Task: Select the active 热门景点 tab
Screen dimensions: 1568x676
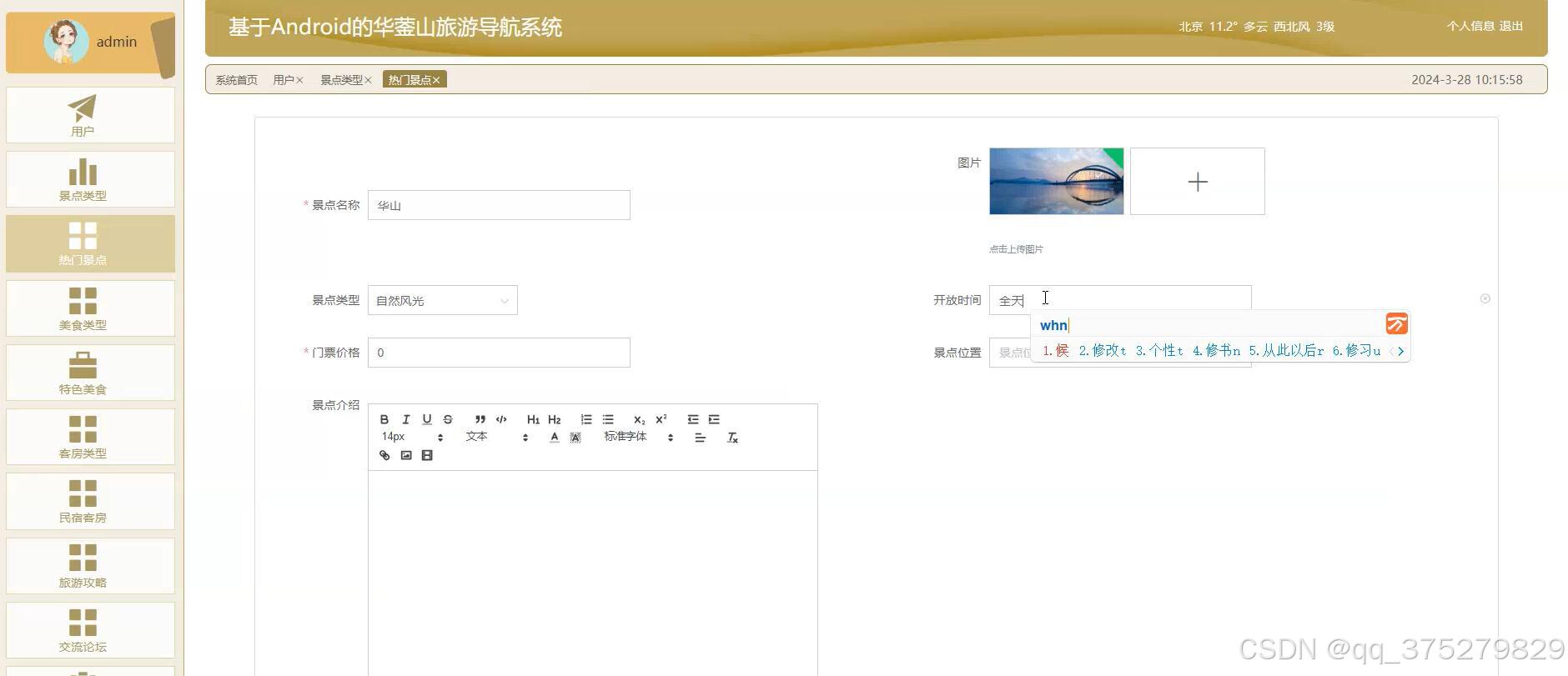Action: pos(415,79)
